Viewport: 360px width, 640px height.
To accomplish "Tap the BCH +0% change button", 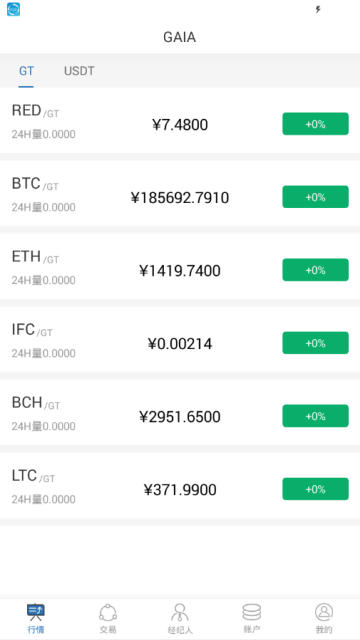I will (x=316, y=416).
